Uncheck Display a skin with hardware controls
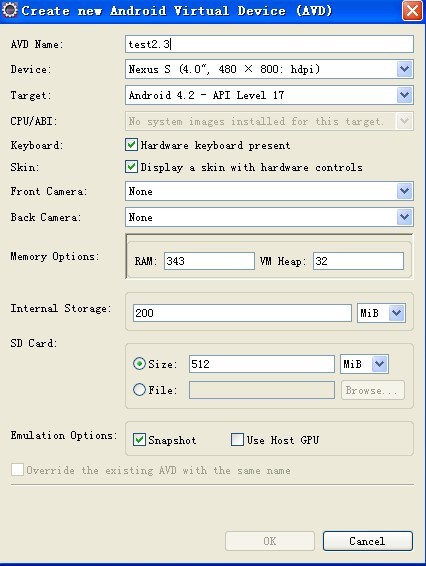This screenshot has height=566, width=426. [x=131, y=167]
